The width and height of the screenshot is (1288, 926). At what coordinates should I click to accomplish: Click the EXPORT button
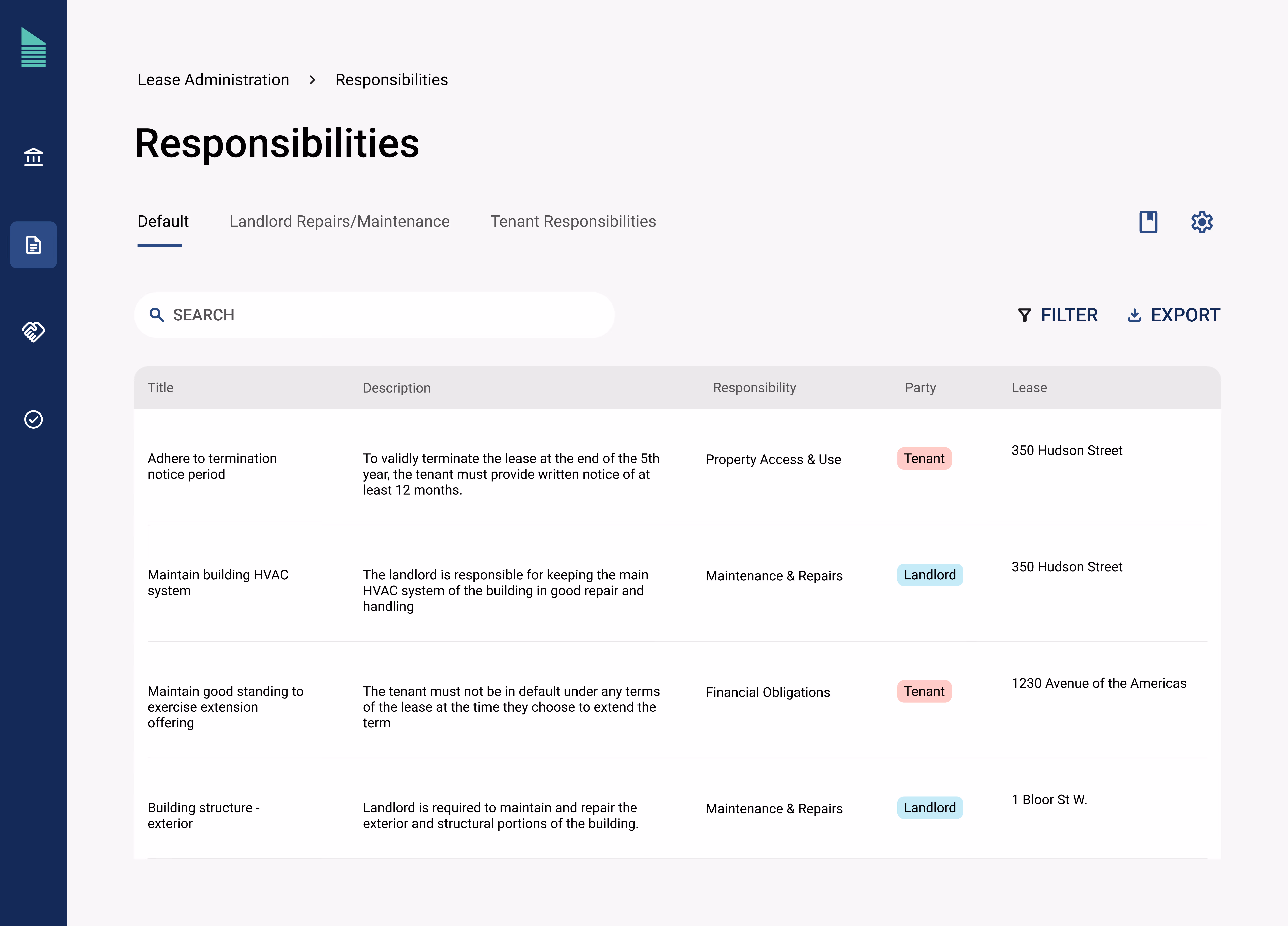(x=1173, y=315)
